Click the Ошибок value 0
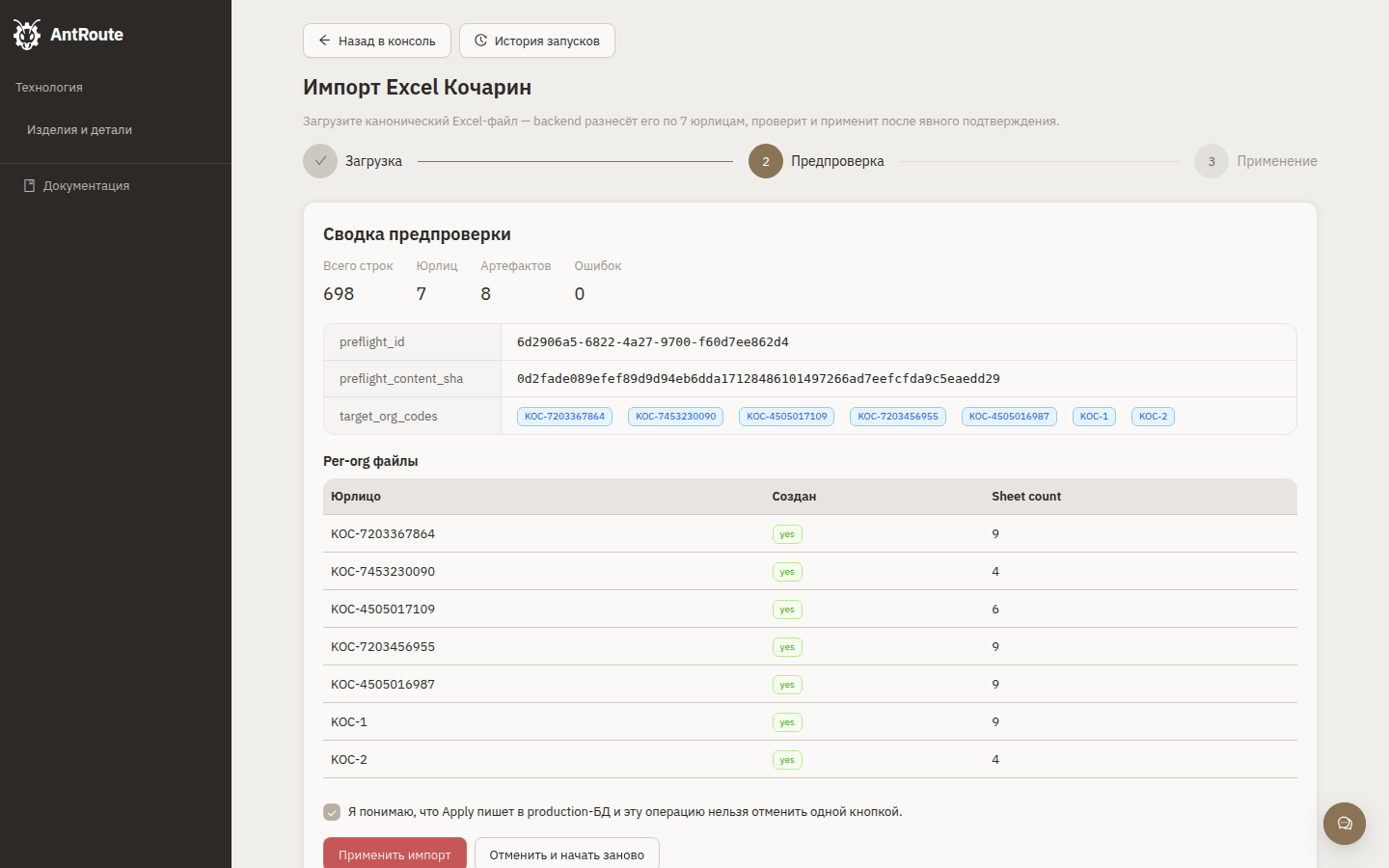This screenshot has width=1389, height=868. (x=580, y=294)
